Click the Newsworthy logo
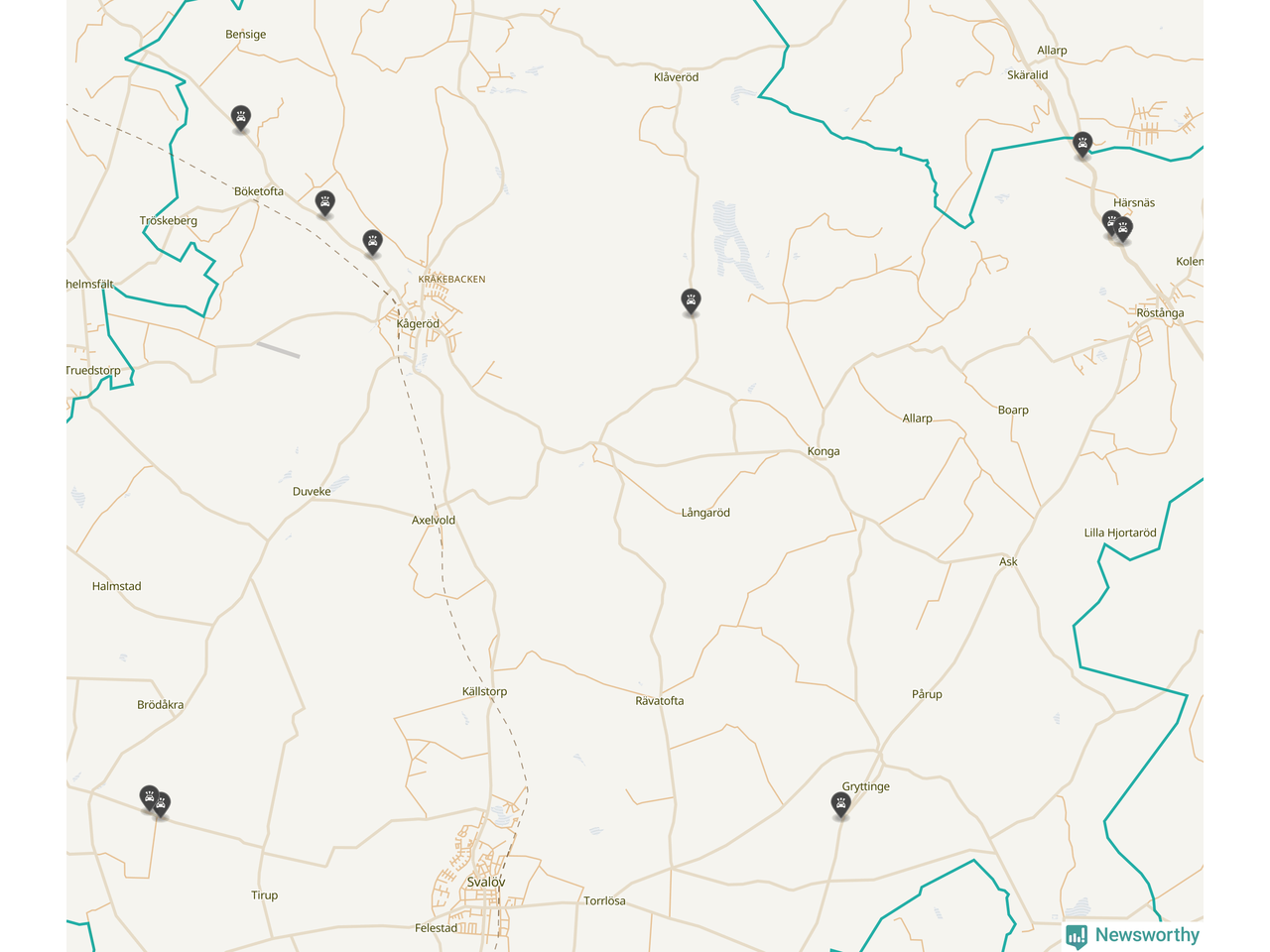This screenshot has height=952, width=1270. click(x=1132, y=935)
